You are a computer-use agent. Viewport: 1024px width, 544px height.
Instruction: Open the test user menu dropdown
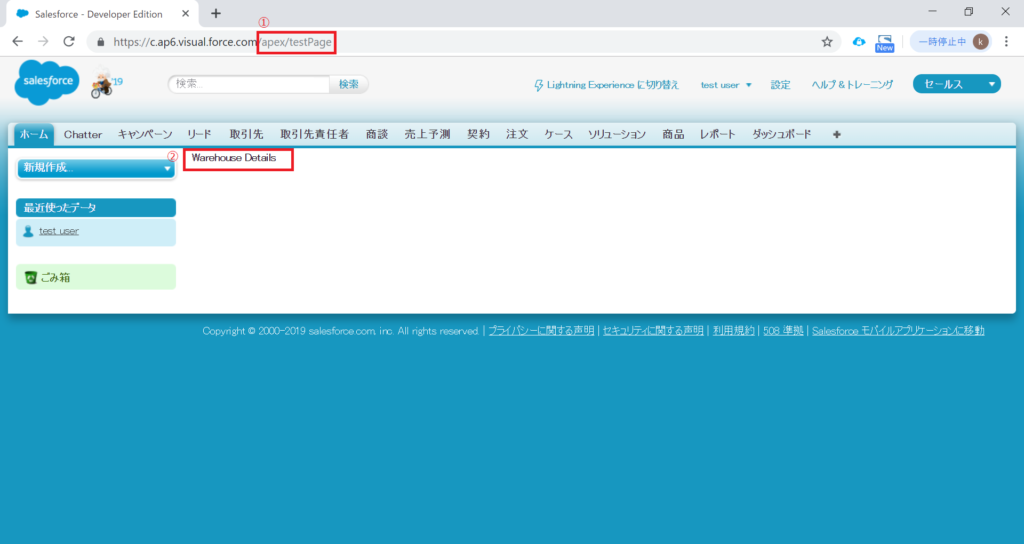tap(726, 85)
